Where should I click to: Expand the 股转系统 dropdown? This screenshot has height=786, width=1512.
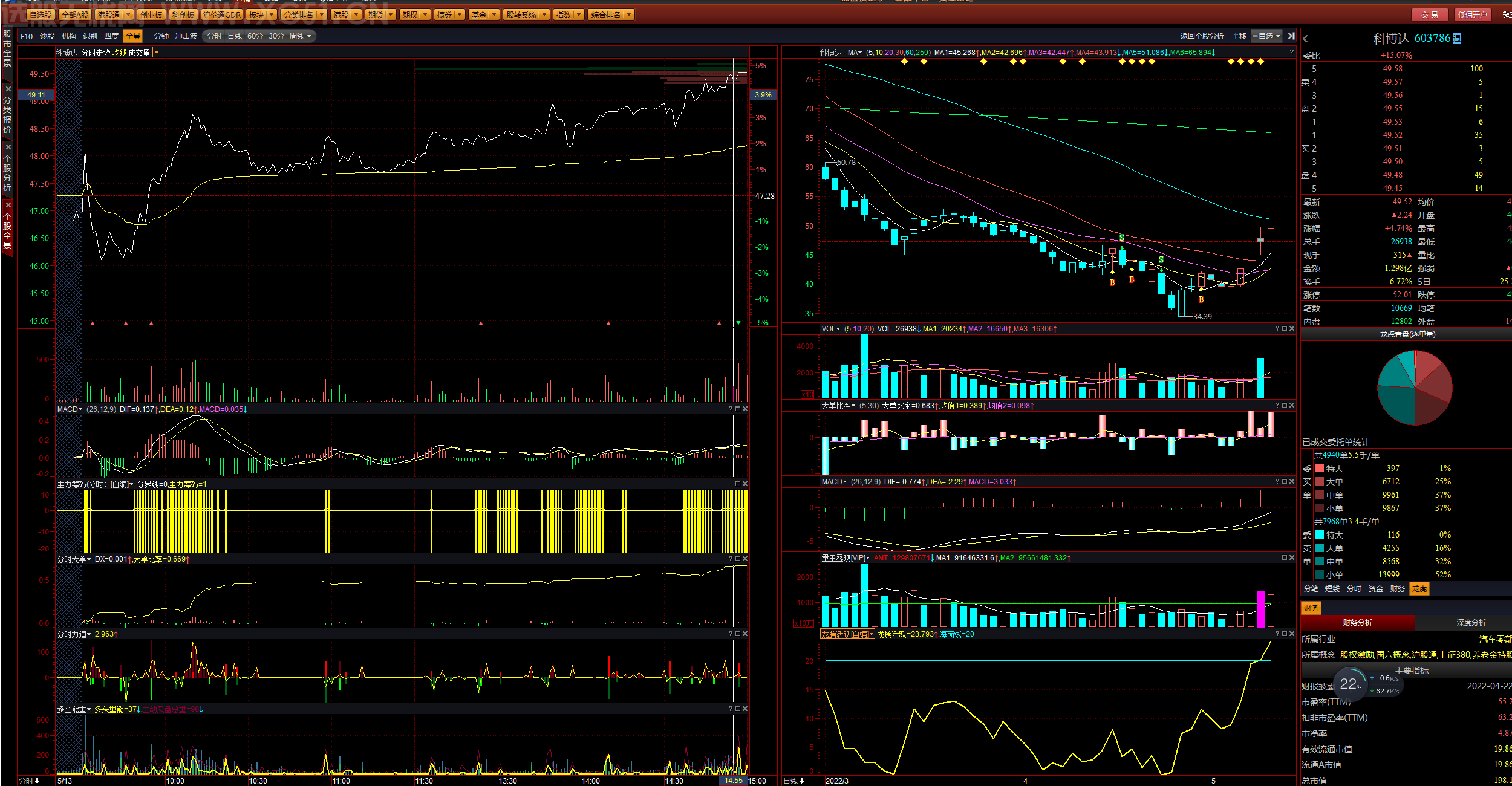pos(544,15)
